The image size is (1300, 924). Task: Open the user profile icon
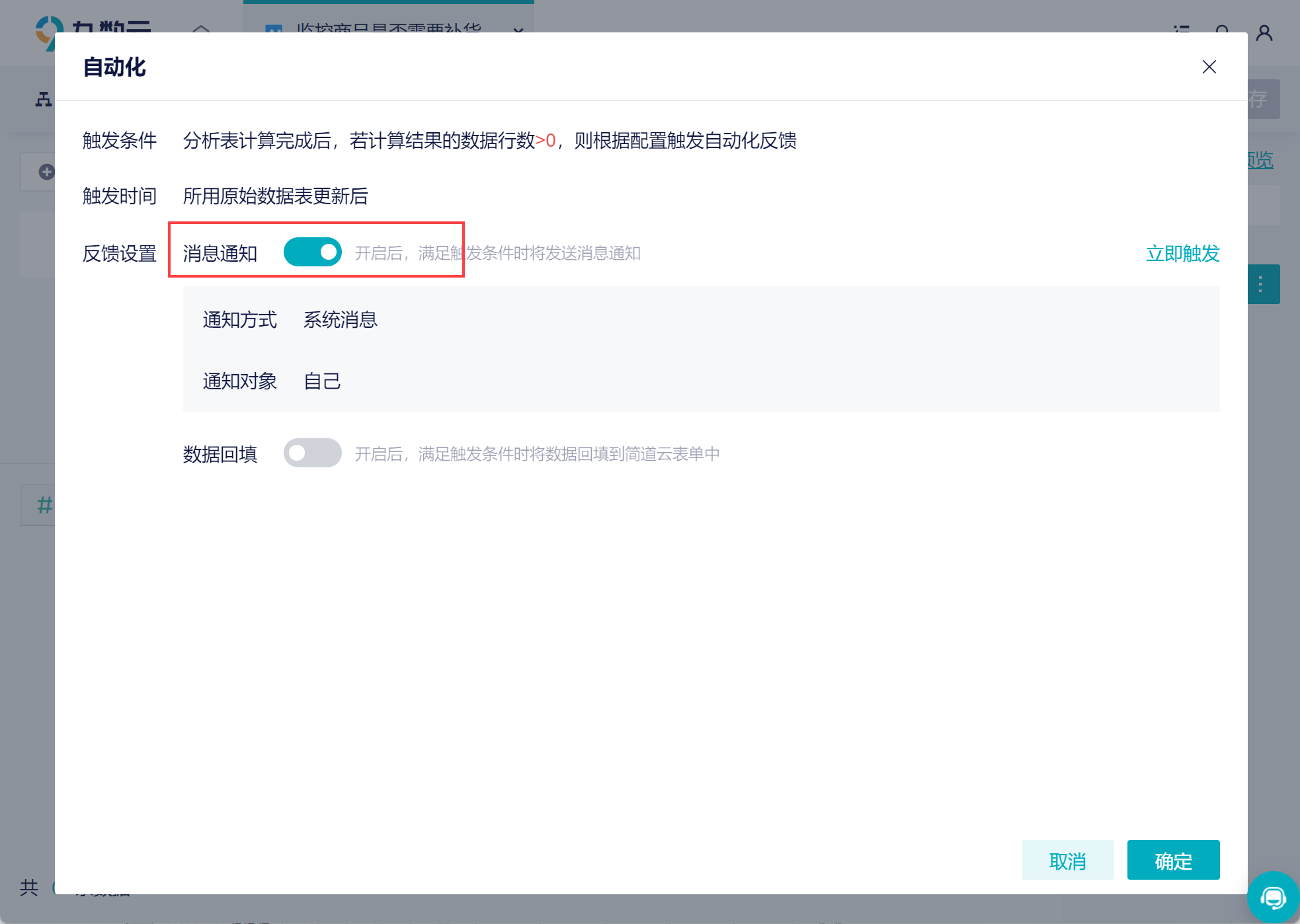tap(1264, 32)
